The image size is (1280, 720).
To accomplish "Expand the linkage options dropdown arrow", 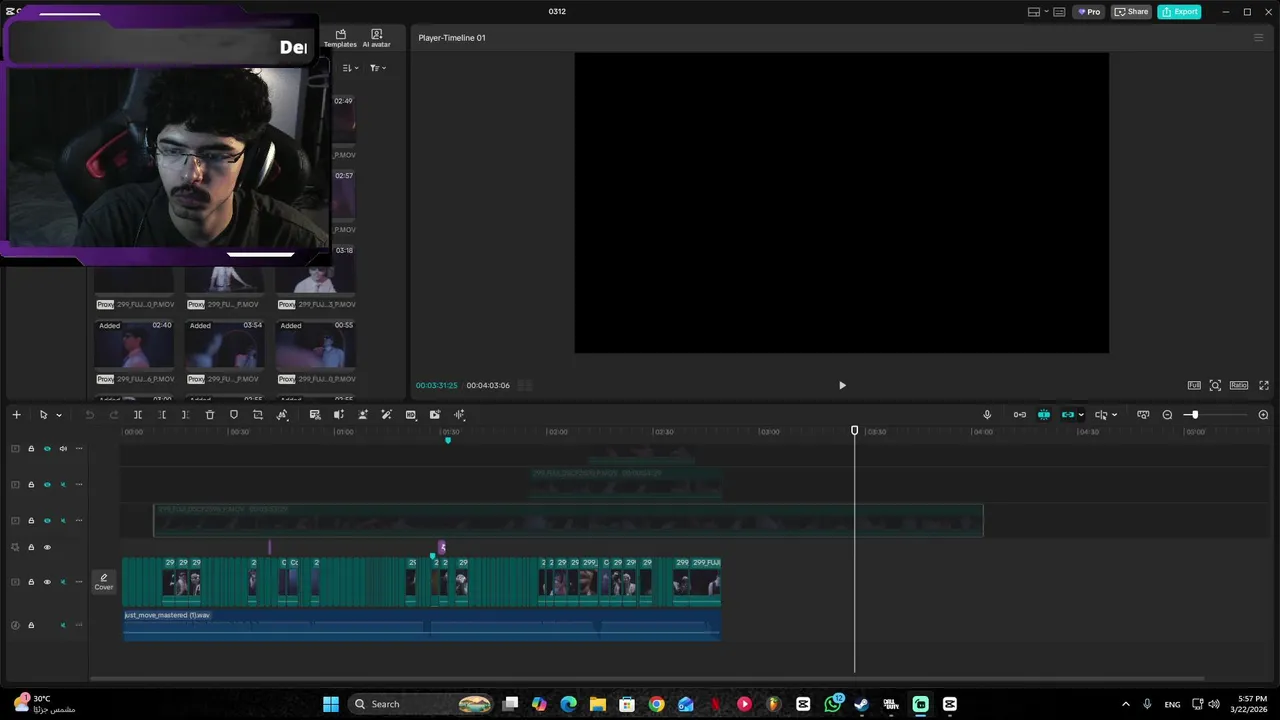I will point(1081,415).
